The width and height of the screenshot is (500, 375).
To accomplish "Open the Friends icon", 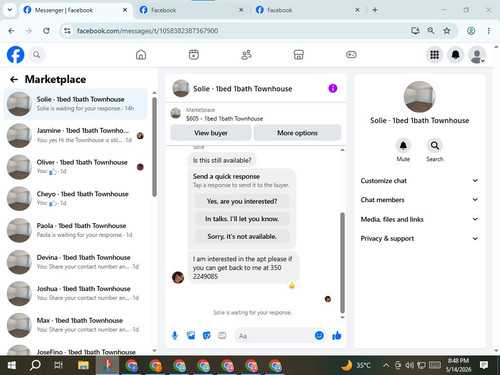I will (246, 55).
